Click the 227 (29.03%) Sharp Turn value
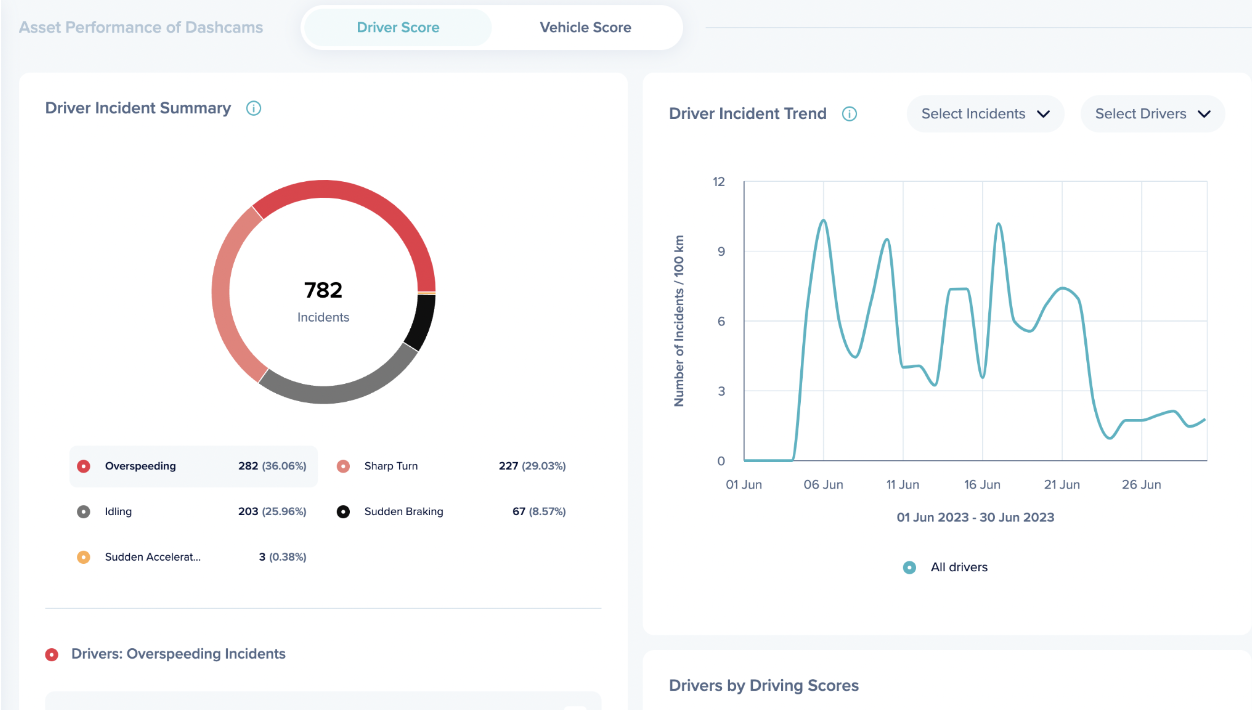 (x=532, y=466)
